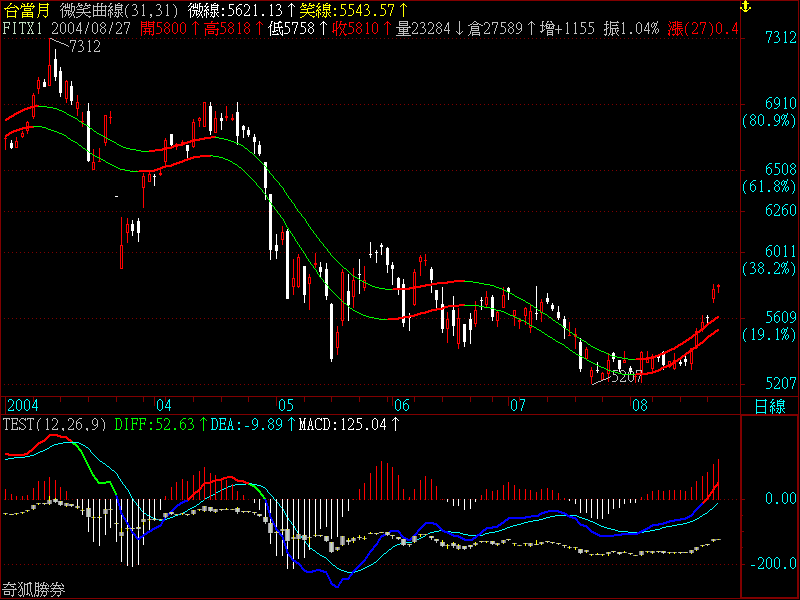Click the close price 收5810
Image resolution: width=800 pixels, height=600 pixels.
[356, 28]
